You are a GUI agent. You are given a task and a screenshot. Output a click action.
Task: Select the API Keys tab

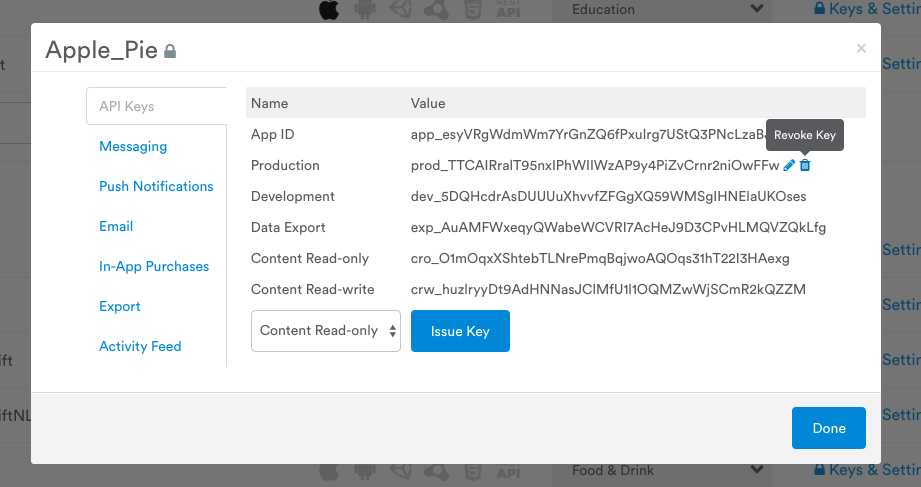156,106
